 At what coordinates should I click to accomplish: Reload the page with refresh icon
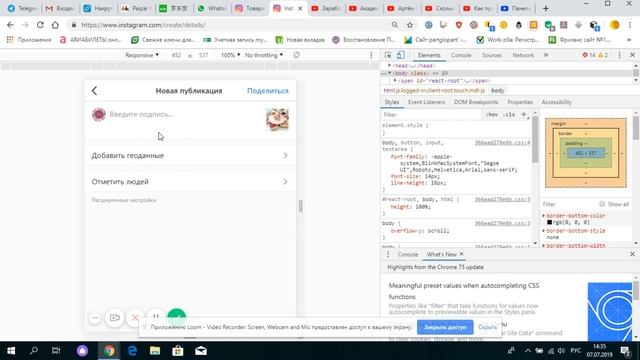40,25
